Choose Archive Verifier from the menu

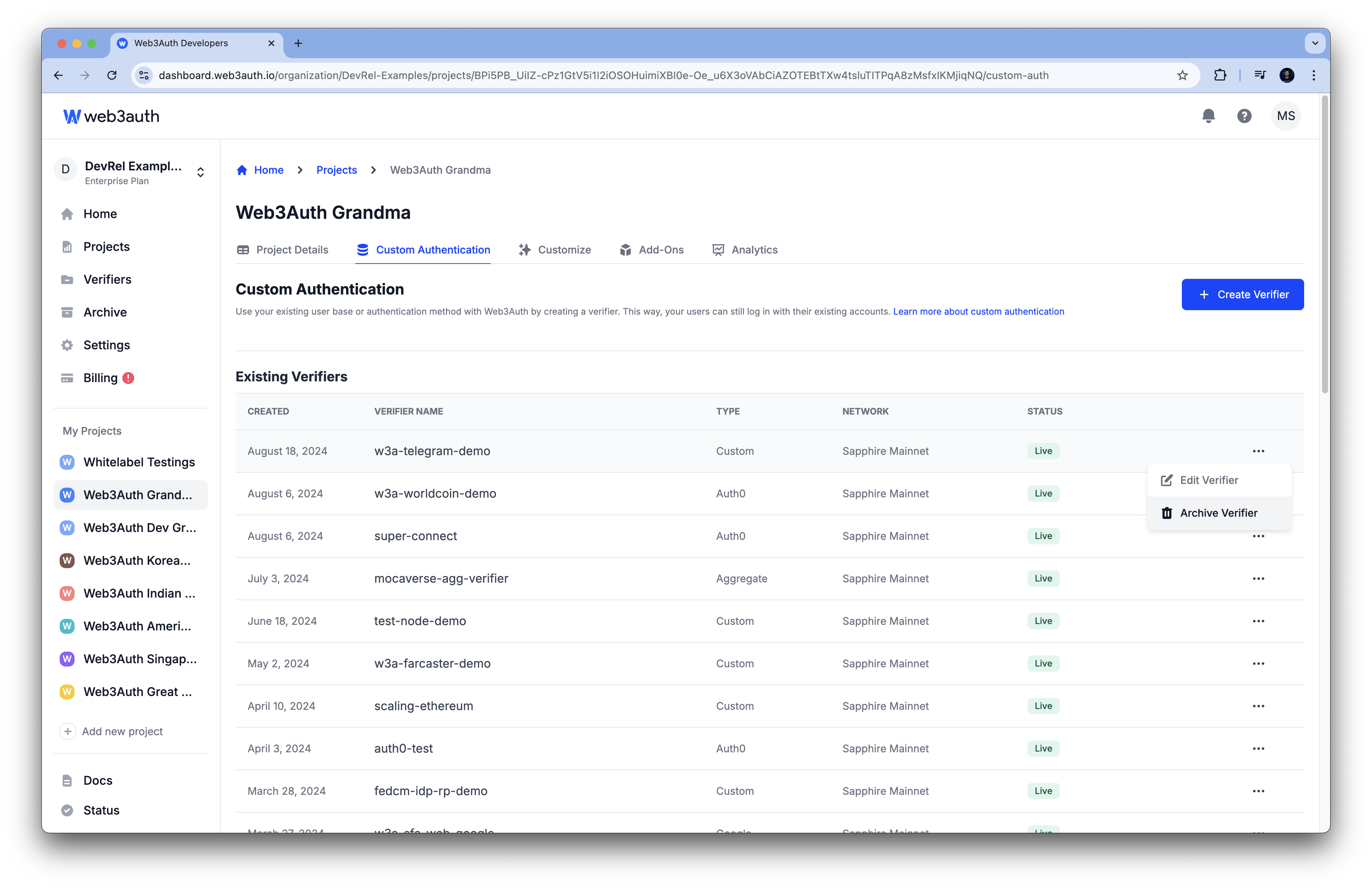[1219, 513]
